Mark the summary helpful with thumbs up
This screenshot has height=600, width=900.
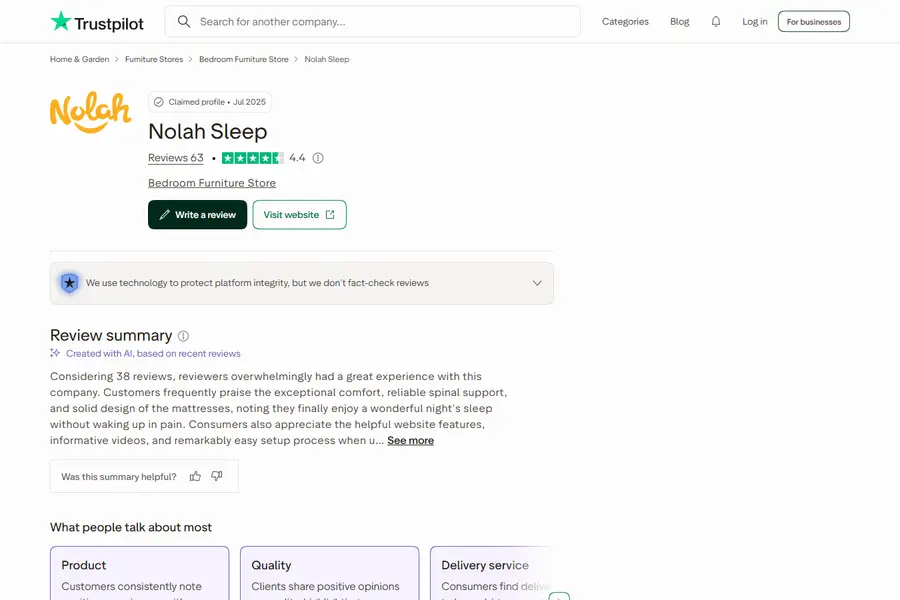coord(195,476)
